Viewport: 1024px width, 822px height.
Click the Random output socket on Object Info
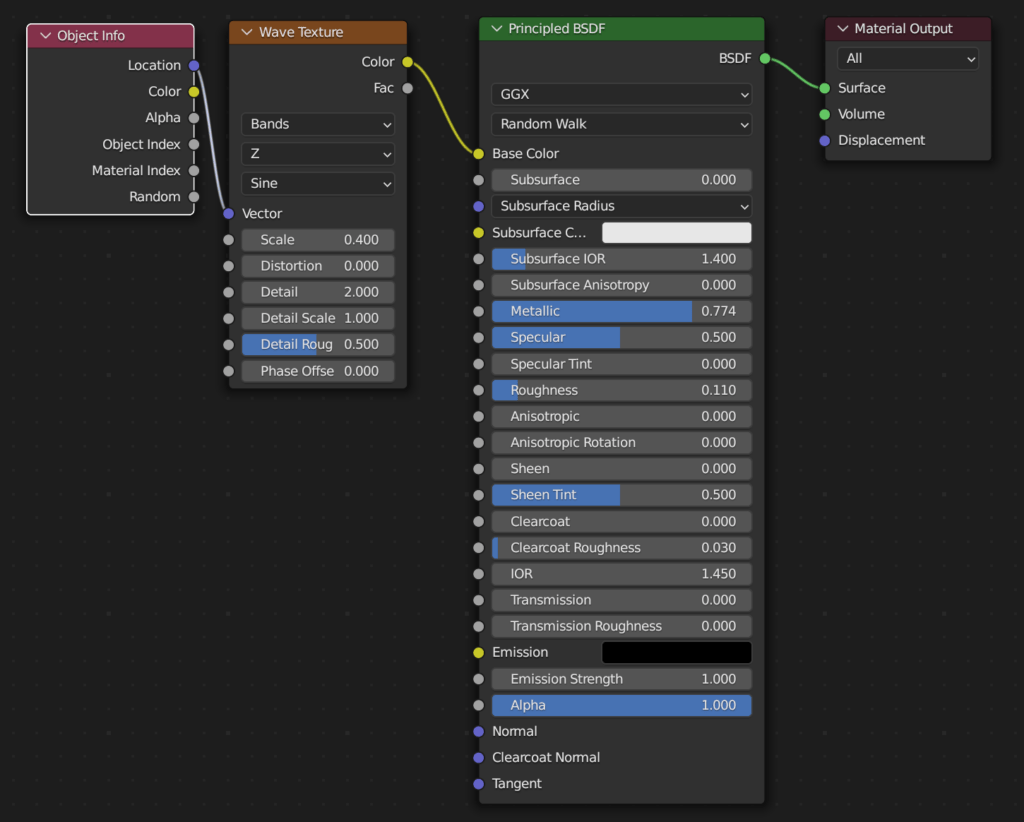tap(194, 196)
